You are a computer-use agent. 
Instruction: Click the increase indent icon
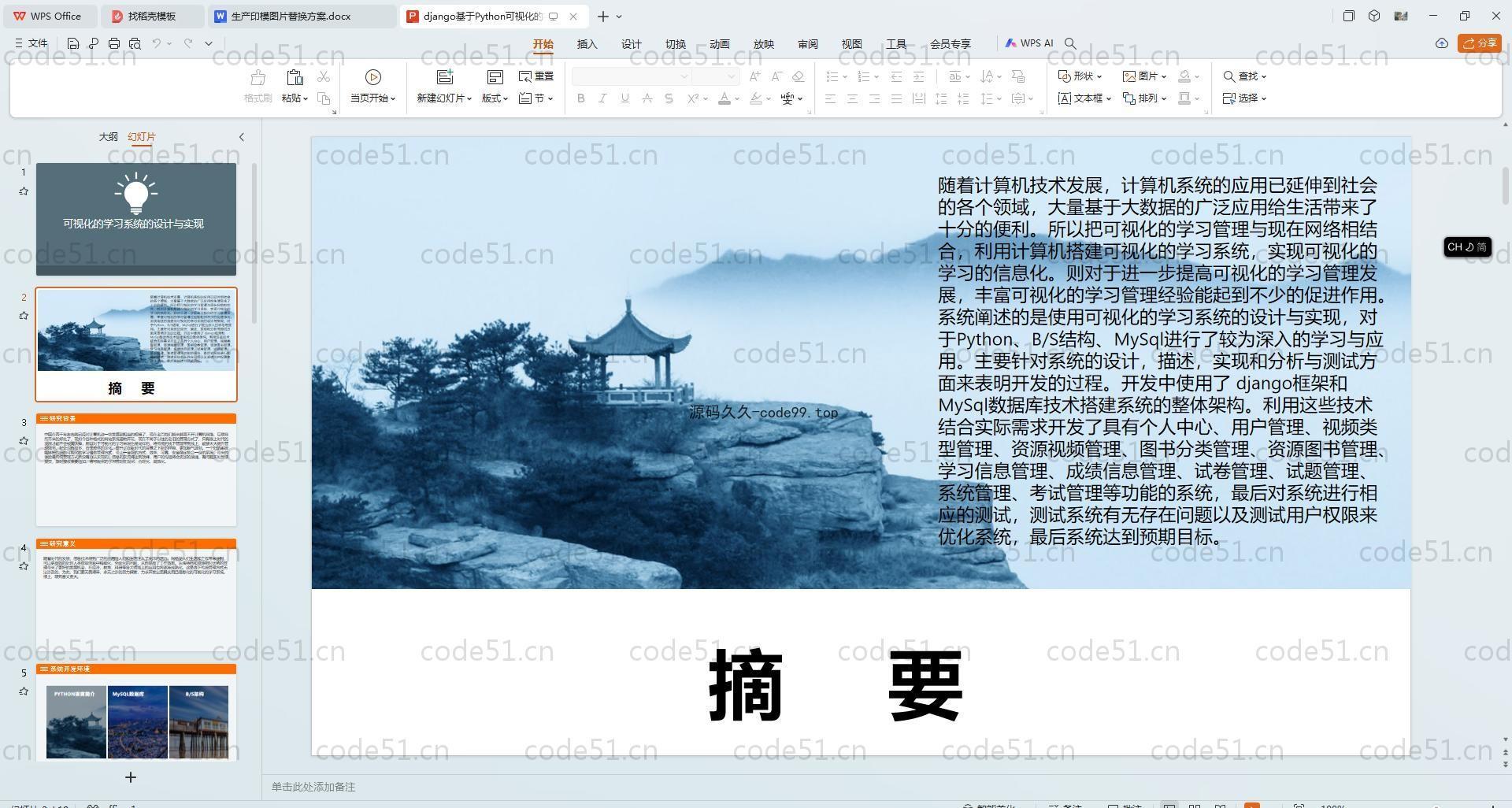pyautogui.click(x=918, y=76)
